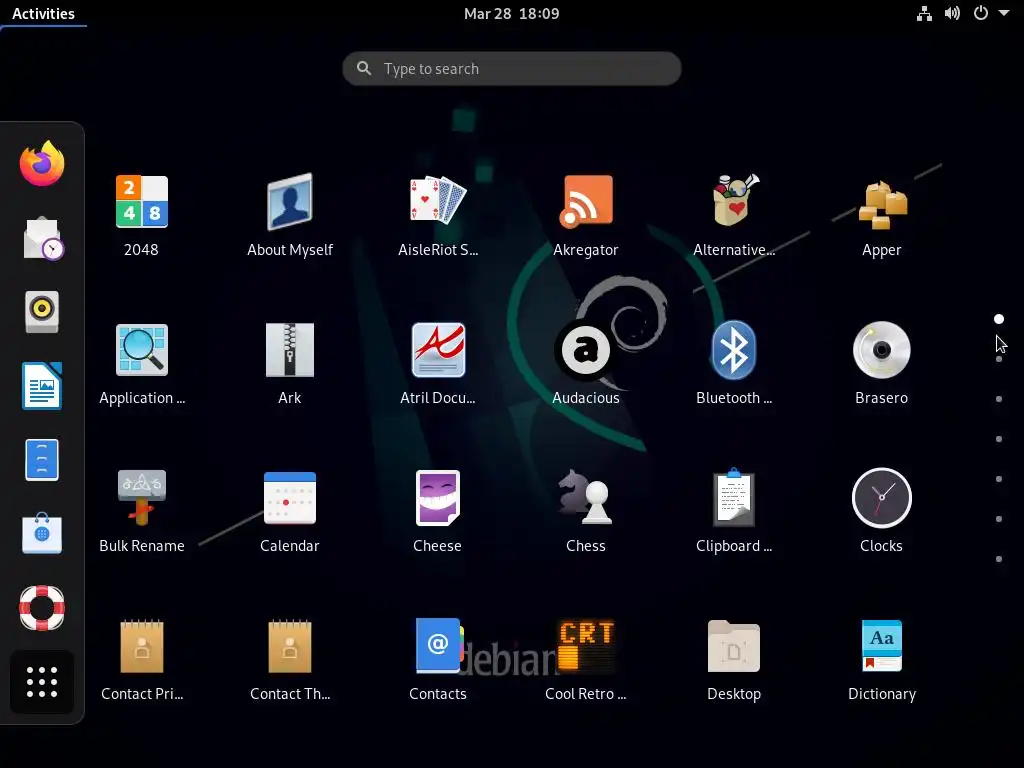Screen dimensions: 1024x768
Task: Open Alternatives configurator app
Action: pos(734,200)
